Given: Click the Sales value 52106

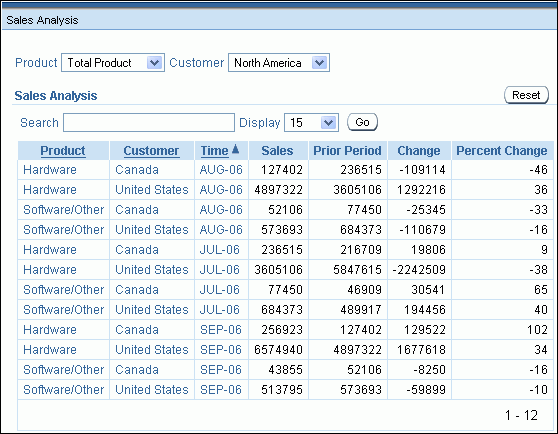Looking at the screenshot, I should (285, 210).
